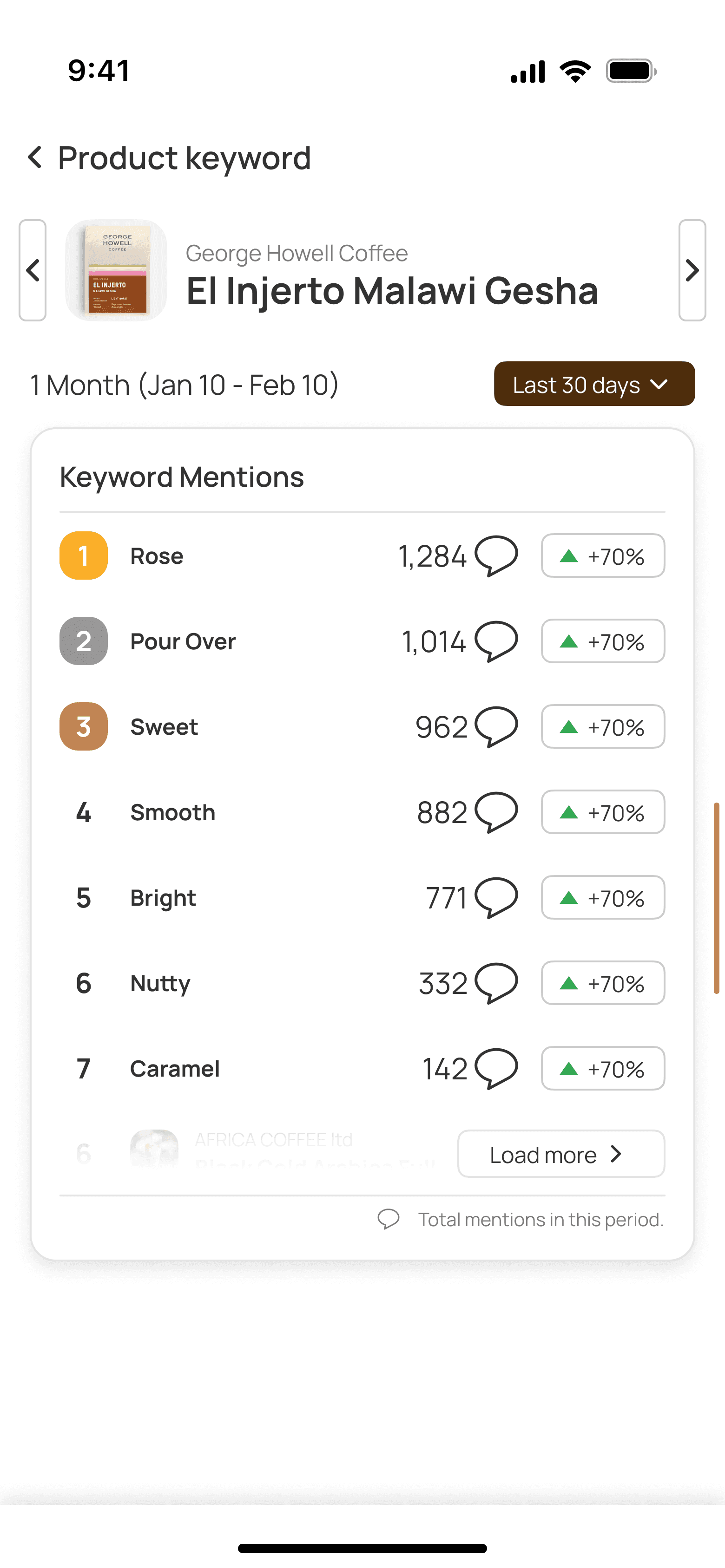Open the El Injerto coffee bag thumbnail
The image size is (725, 1568).
pos(116,270)
